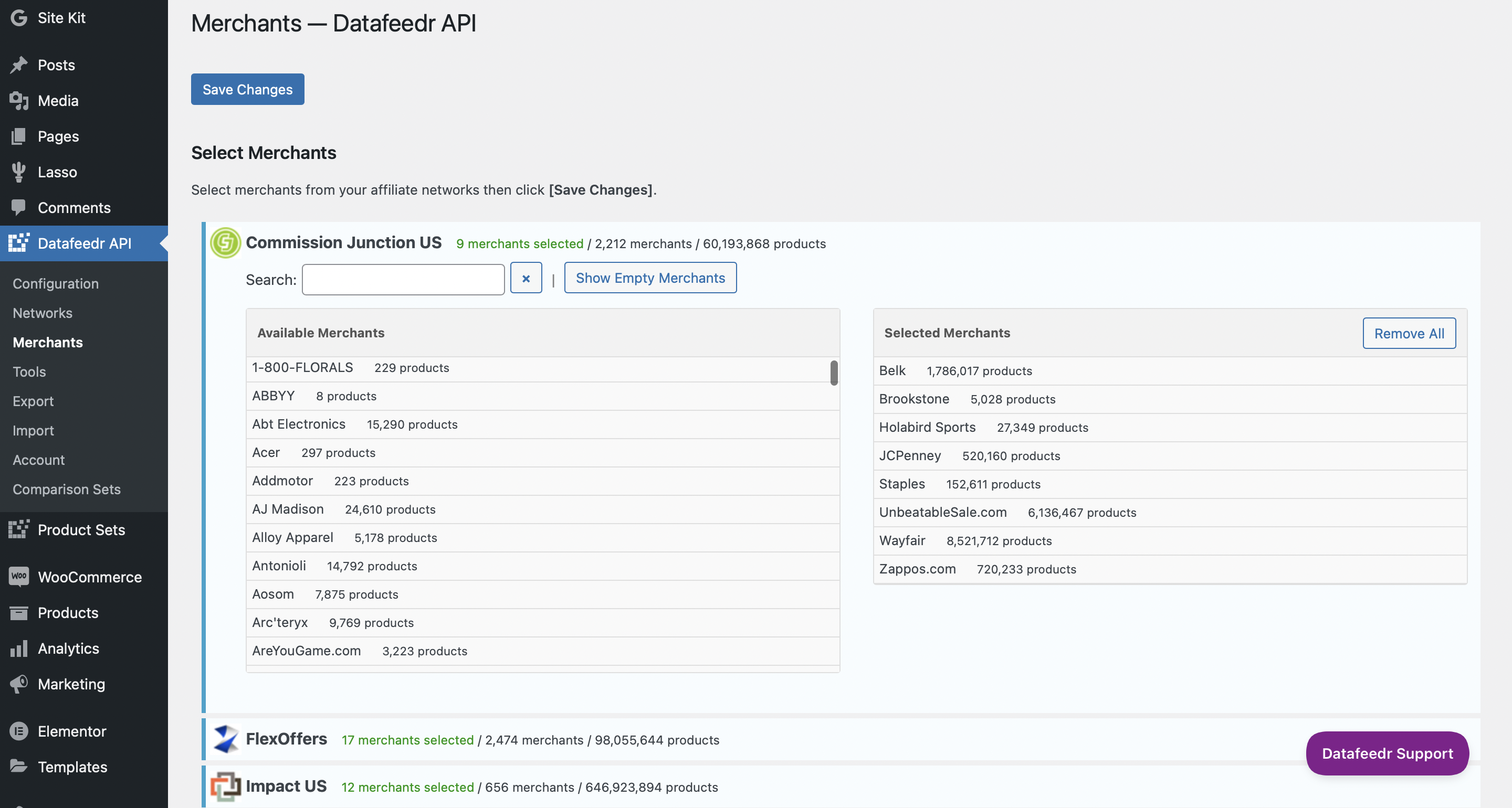
Task: Add AJ Madison merchant
Action: pyautogui.click(x=542, y=509)
